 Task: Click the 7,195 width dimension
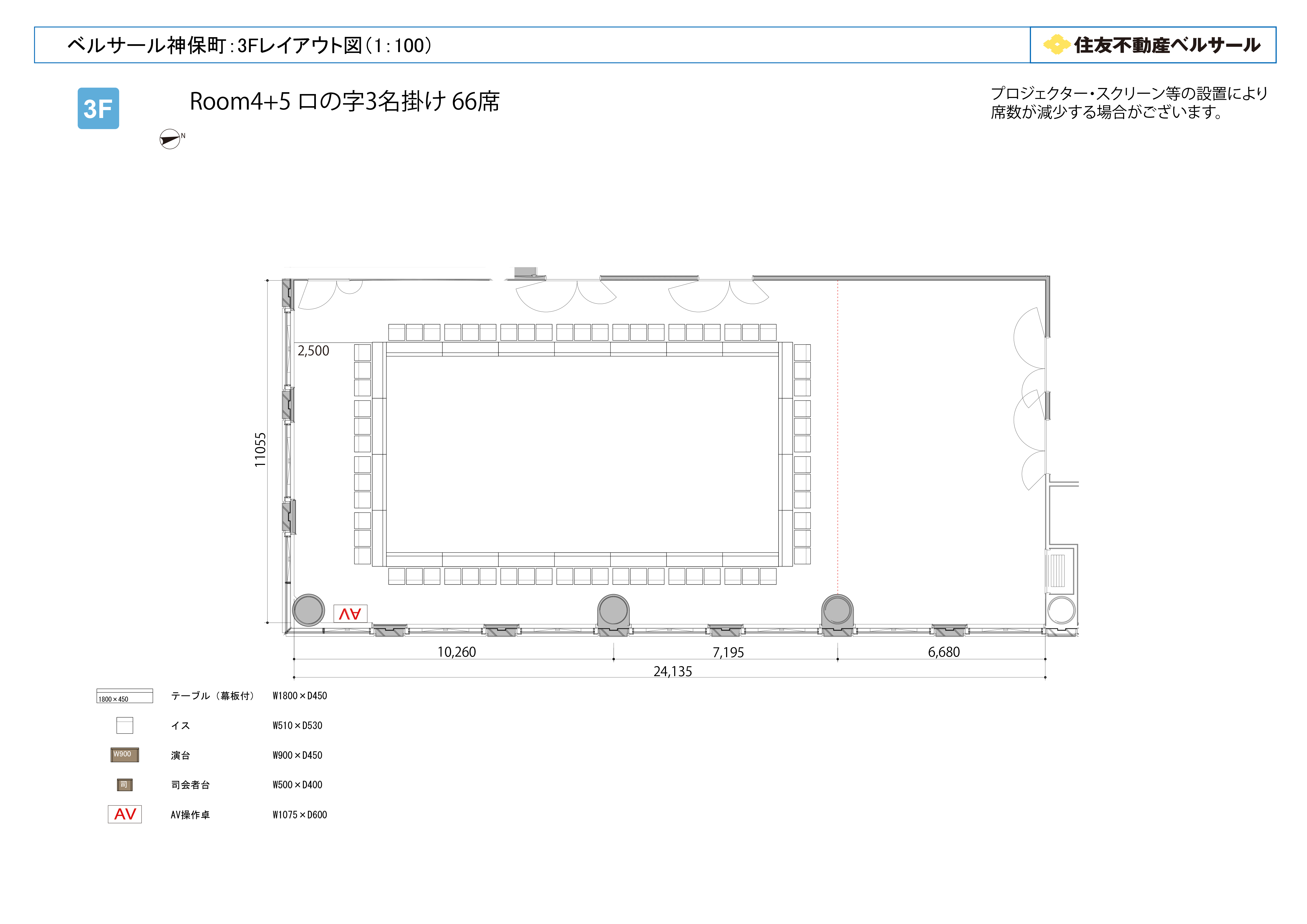pos(728,653)
